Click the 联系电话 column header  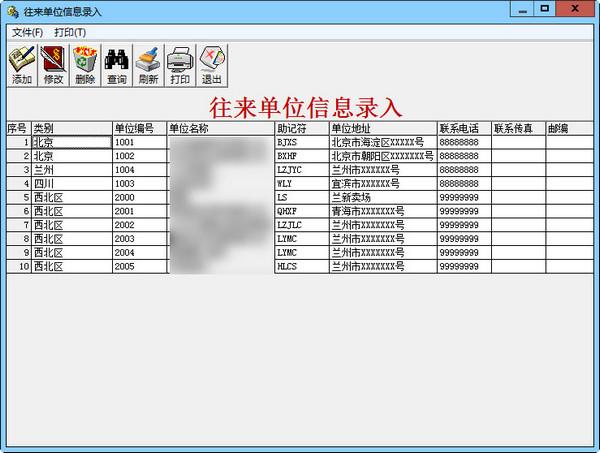click(464, 129)
